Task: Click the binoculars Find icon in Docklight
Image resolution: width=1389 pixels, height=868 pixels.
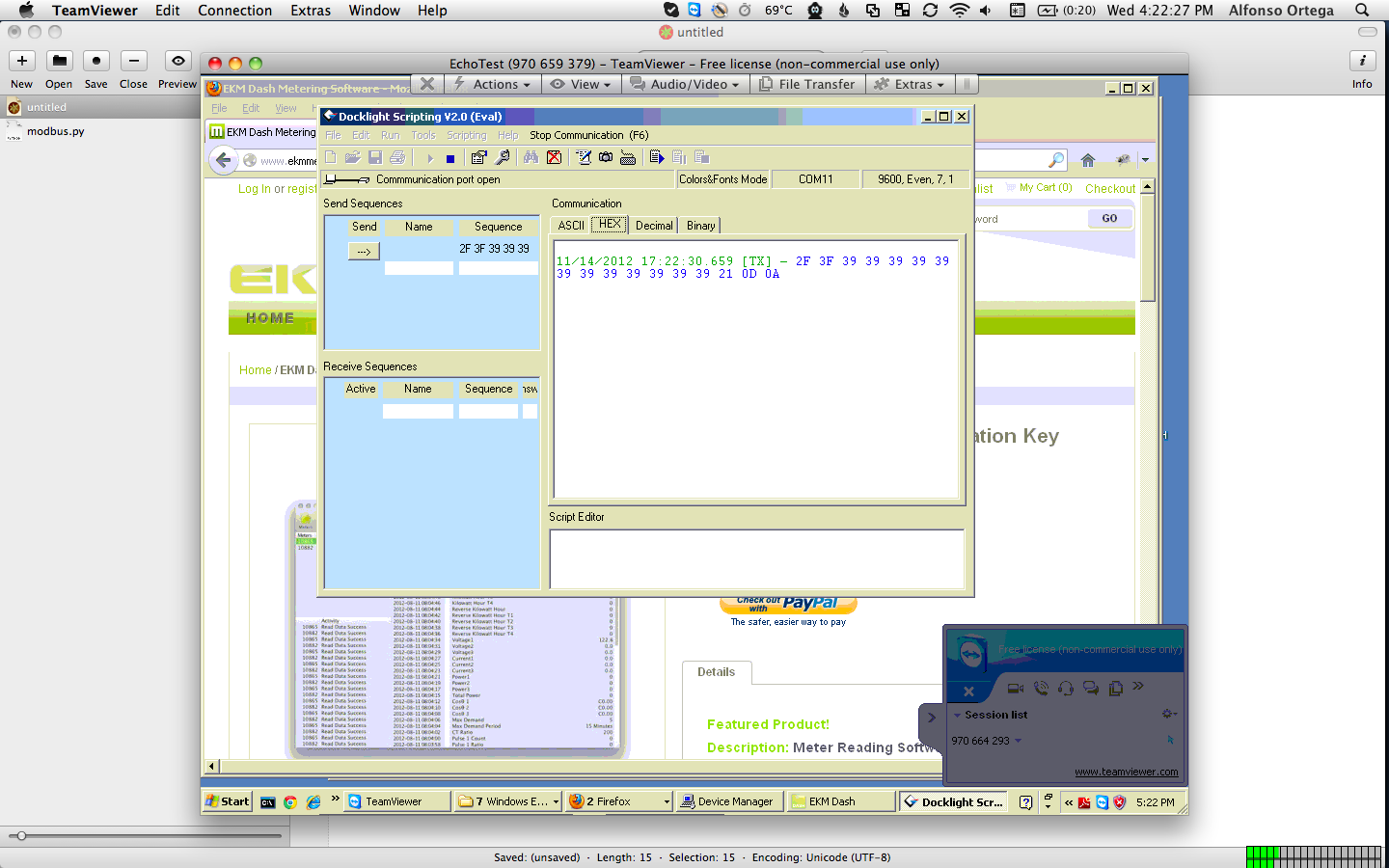Action: pos(531,157)
